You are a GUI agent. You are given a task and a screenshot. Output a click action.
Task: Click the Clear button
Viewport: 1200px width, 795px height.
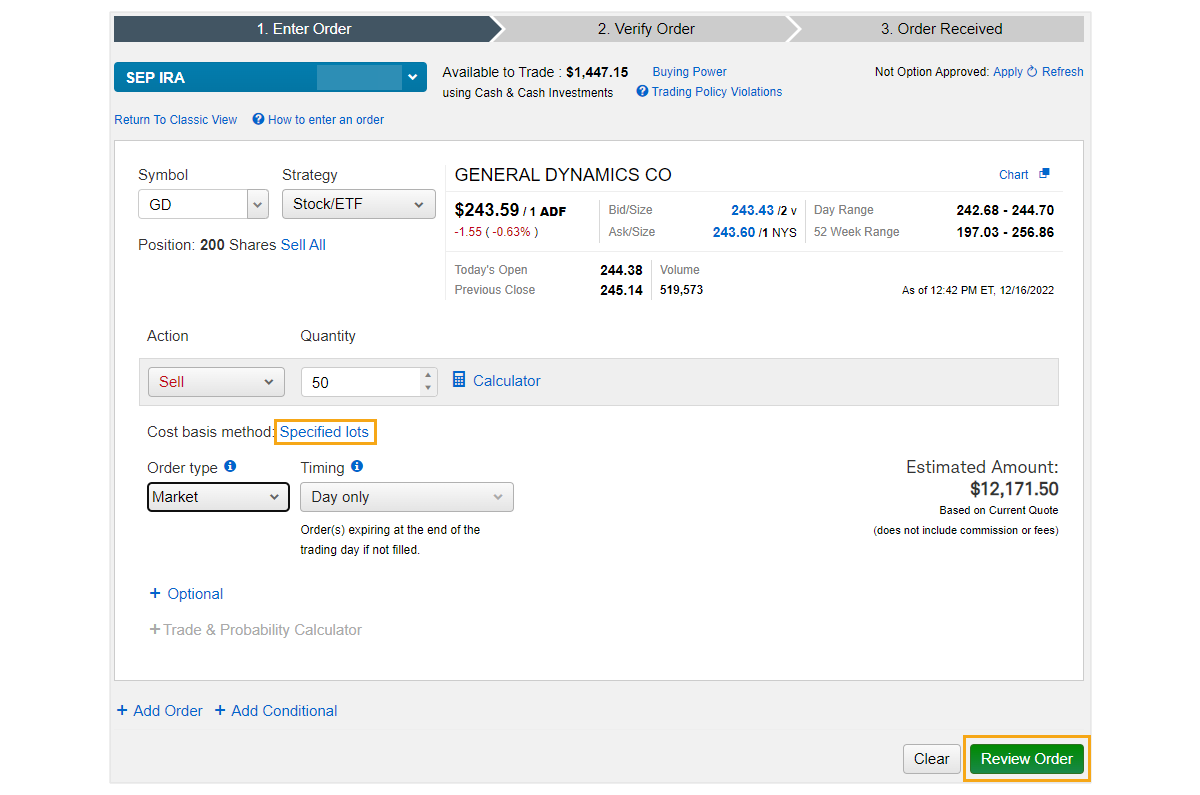pos(931,759)
